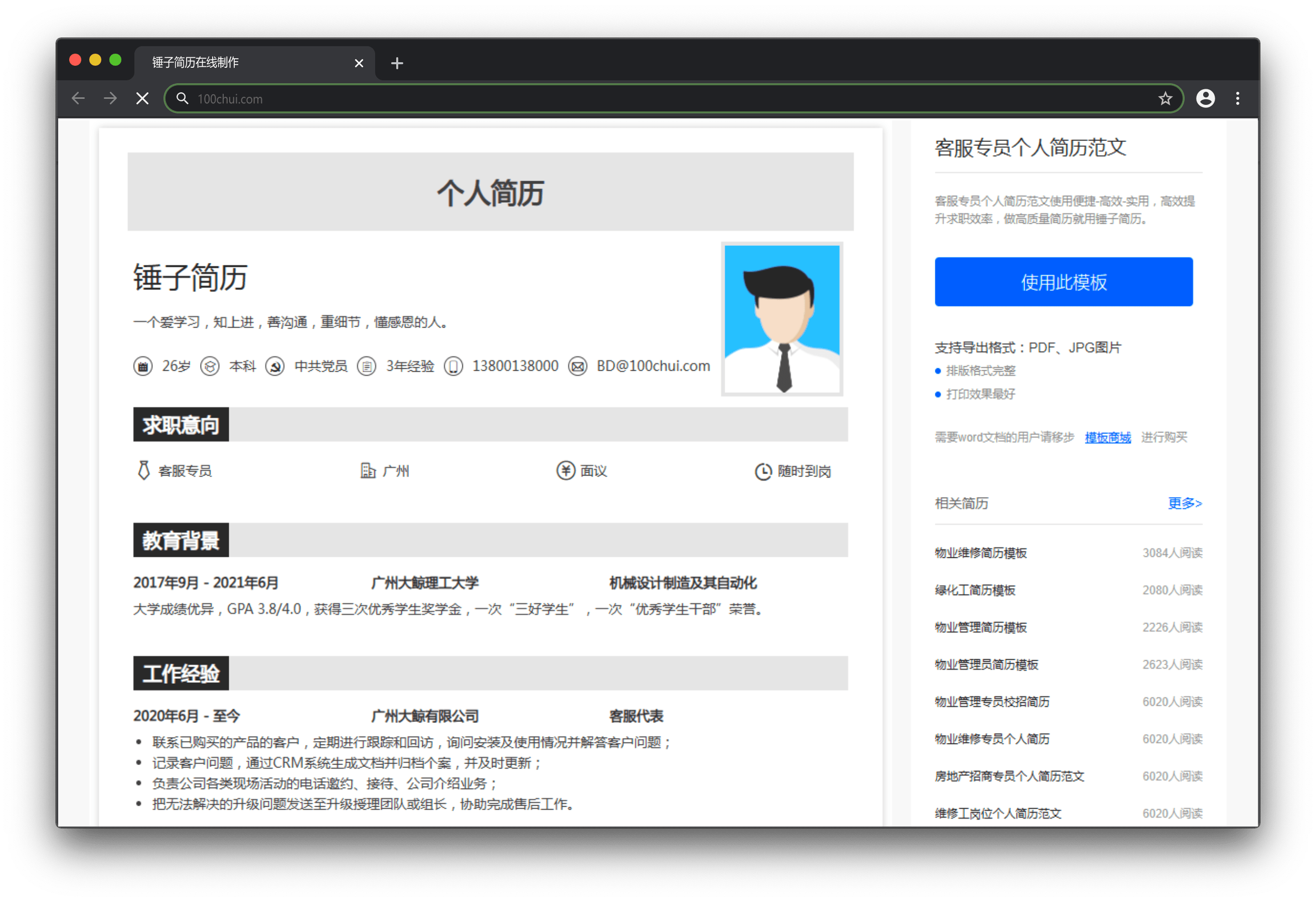Click 更多> for related resumes
The height and width of the screenshot is (902, 1316).
(x=1185, y=503)
